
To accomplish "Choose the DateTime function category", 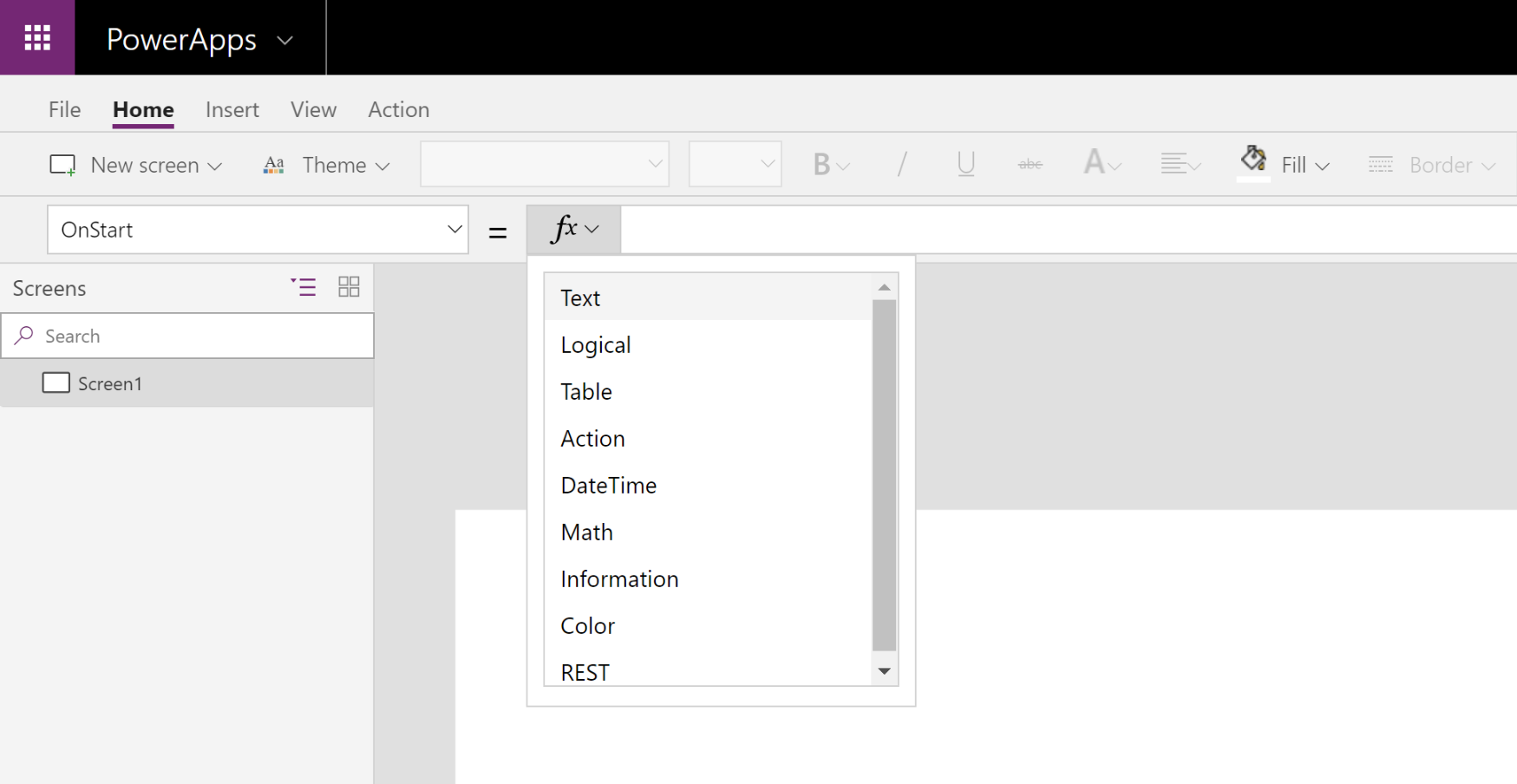I will click(608, 486).
